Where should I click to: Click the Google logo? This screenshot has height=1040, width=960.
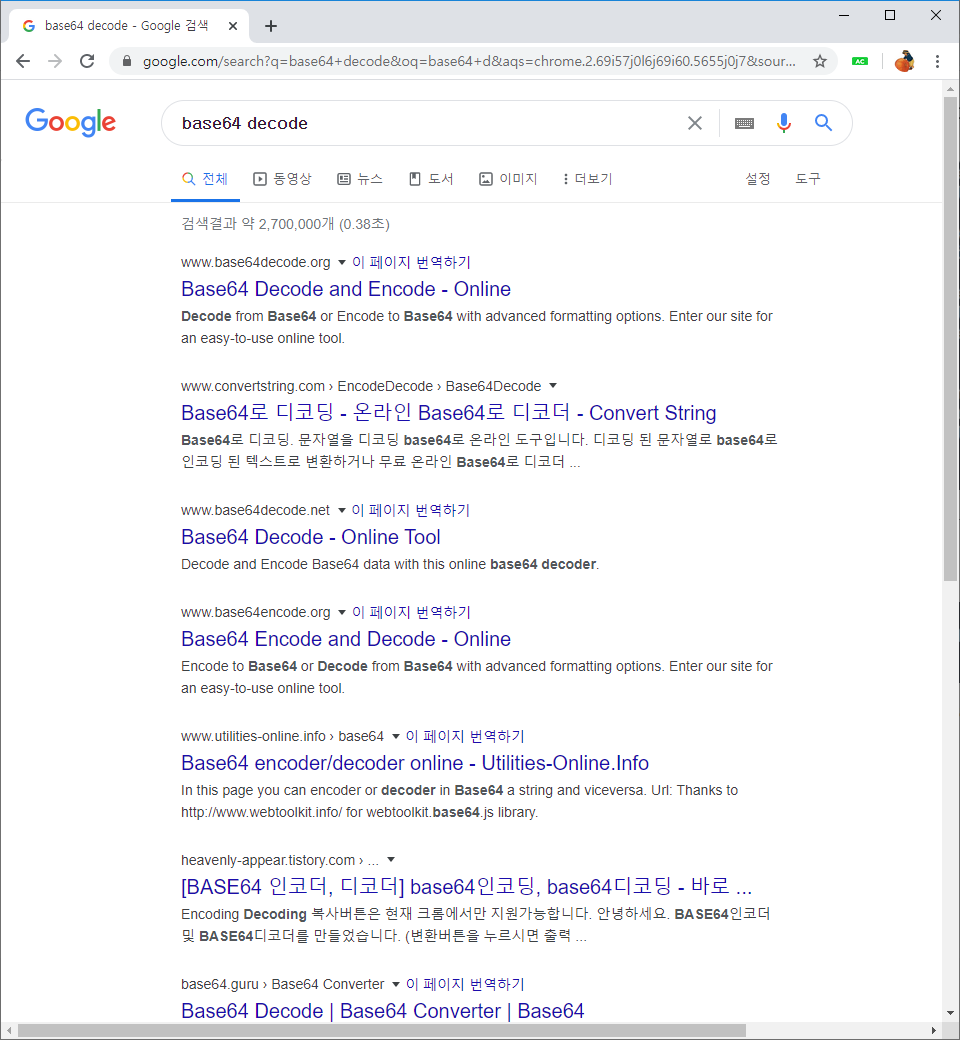(70, 122)
